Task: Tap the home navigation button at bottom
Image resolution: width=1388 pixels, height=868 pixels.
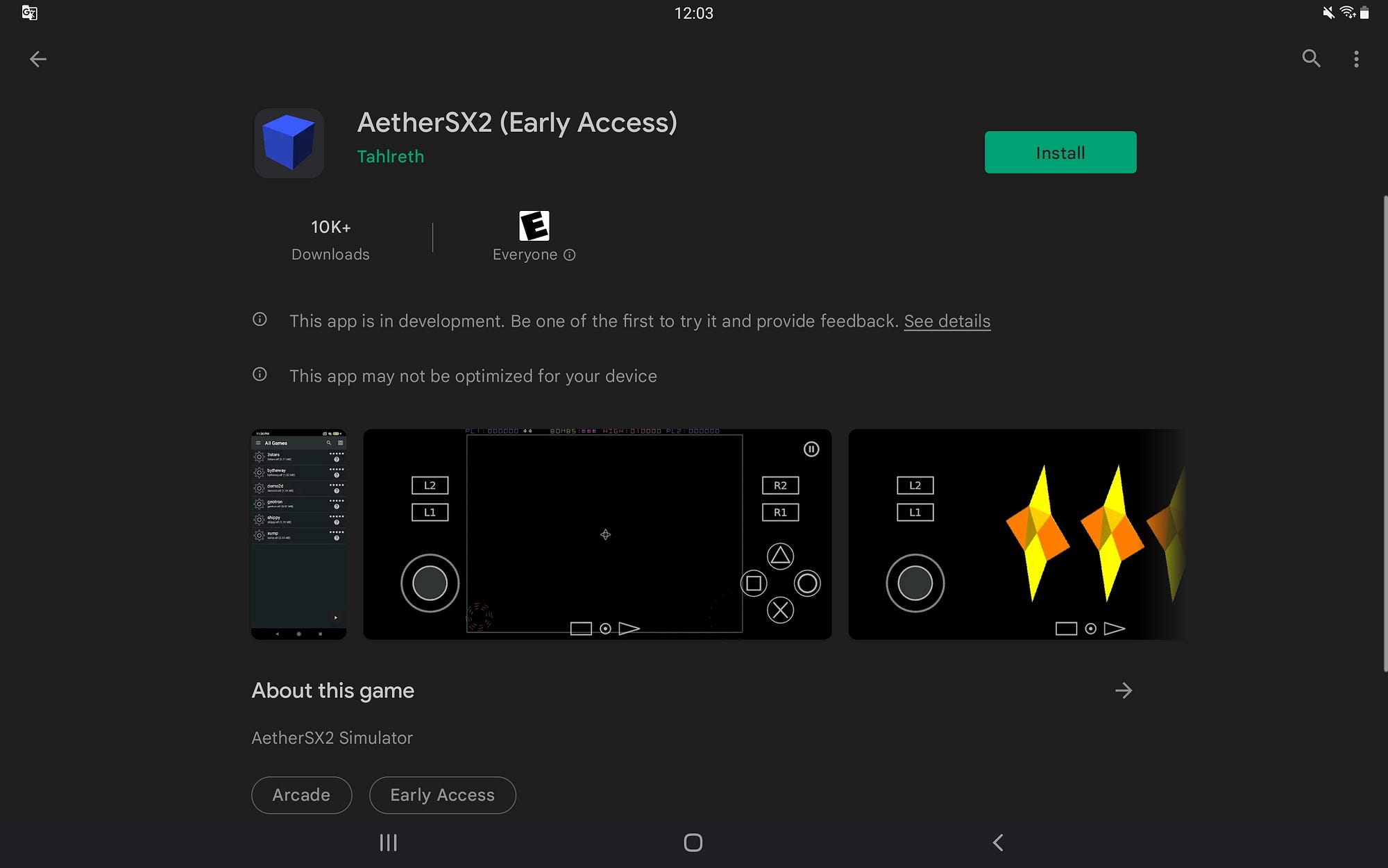Action: [693, 841]
